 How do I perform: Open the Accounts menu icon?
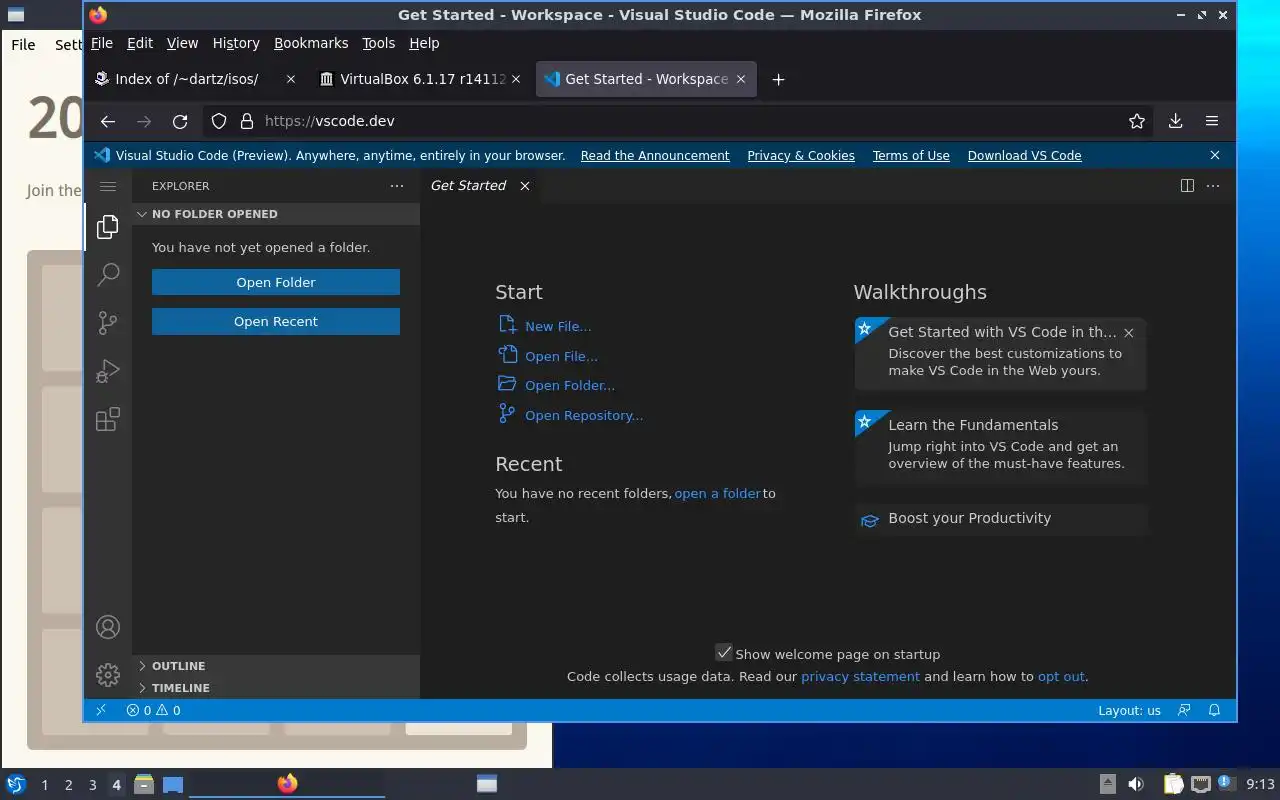pos(108,627)
